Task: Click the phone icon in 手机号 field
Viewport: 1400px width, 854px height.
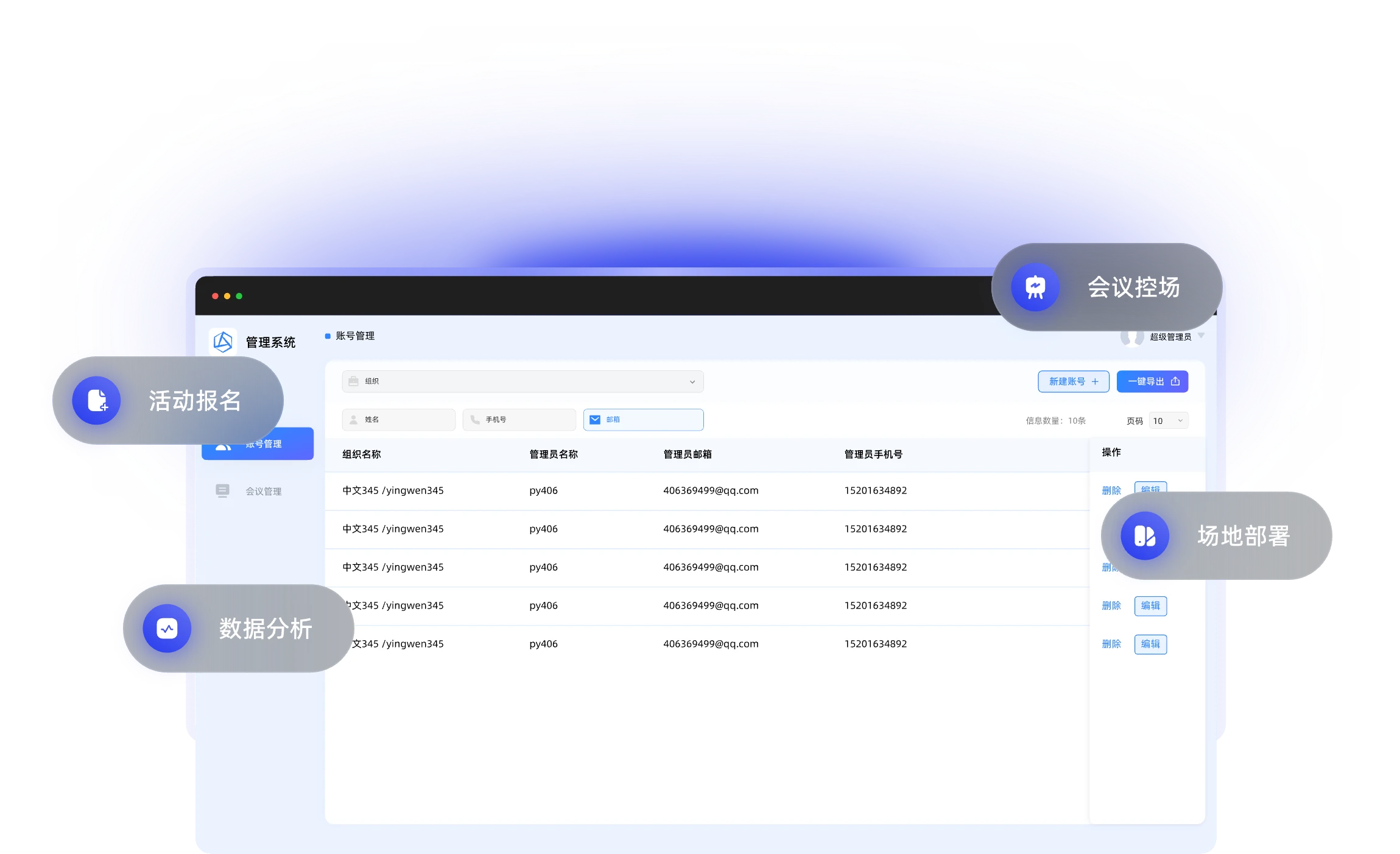Action: (475, 420)
